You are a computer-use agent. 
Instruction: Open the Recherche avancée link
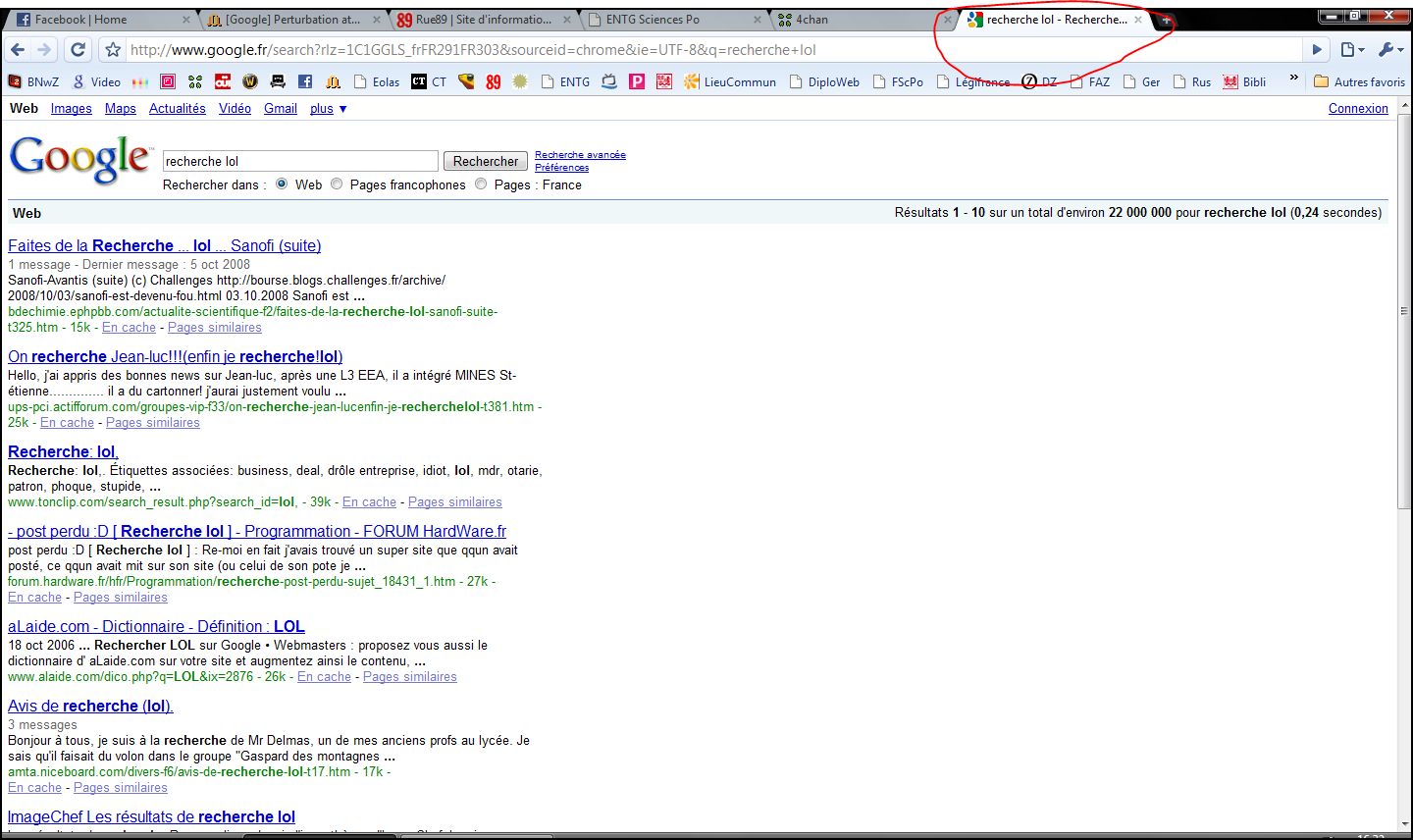tap(580, 155)
